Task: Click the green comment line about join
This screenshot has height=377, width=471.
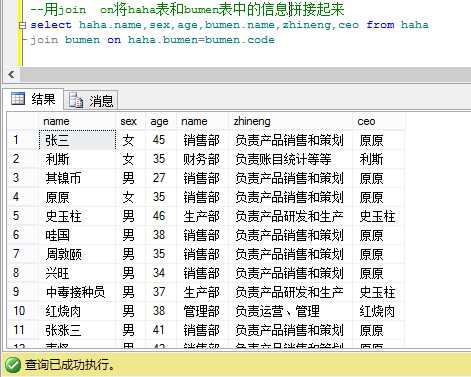Action: coord(187,9)
